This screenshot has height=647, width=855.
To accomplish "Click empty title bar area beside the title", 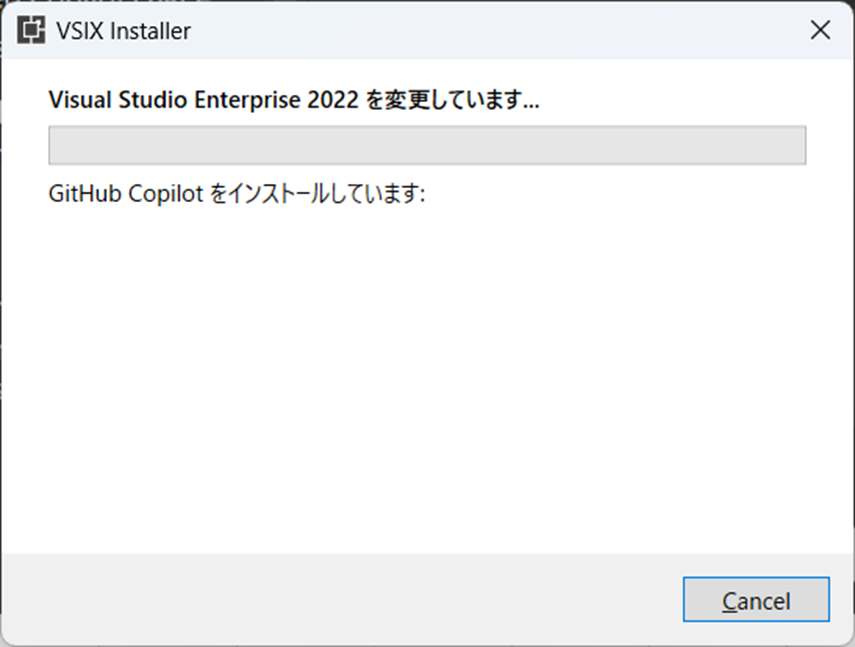I will tap(491, 30).
